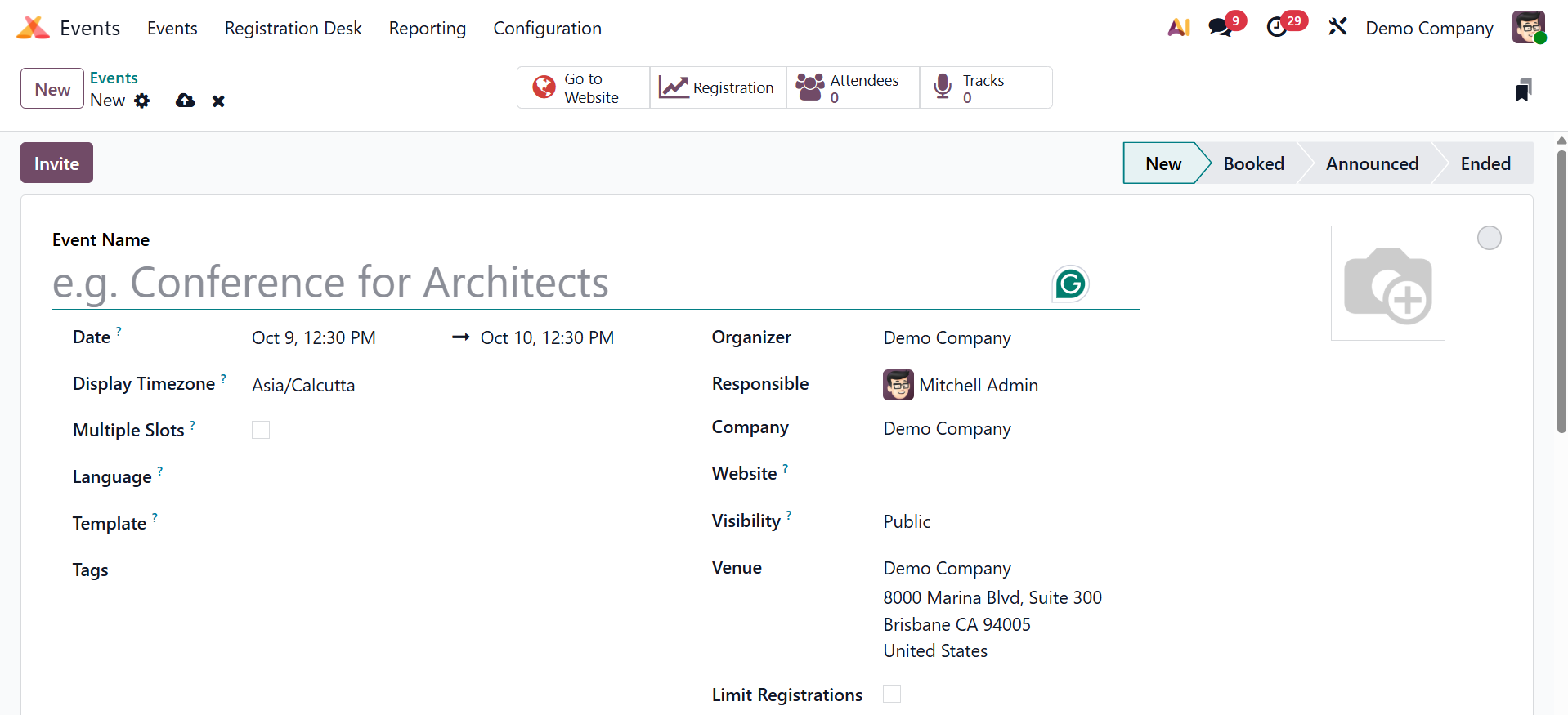This screenshot has height=715, width=1568.
Task: Save record with the cloud upload icon
Action: (186, 101)
